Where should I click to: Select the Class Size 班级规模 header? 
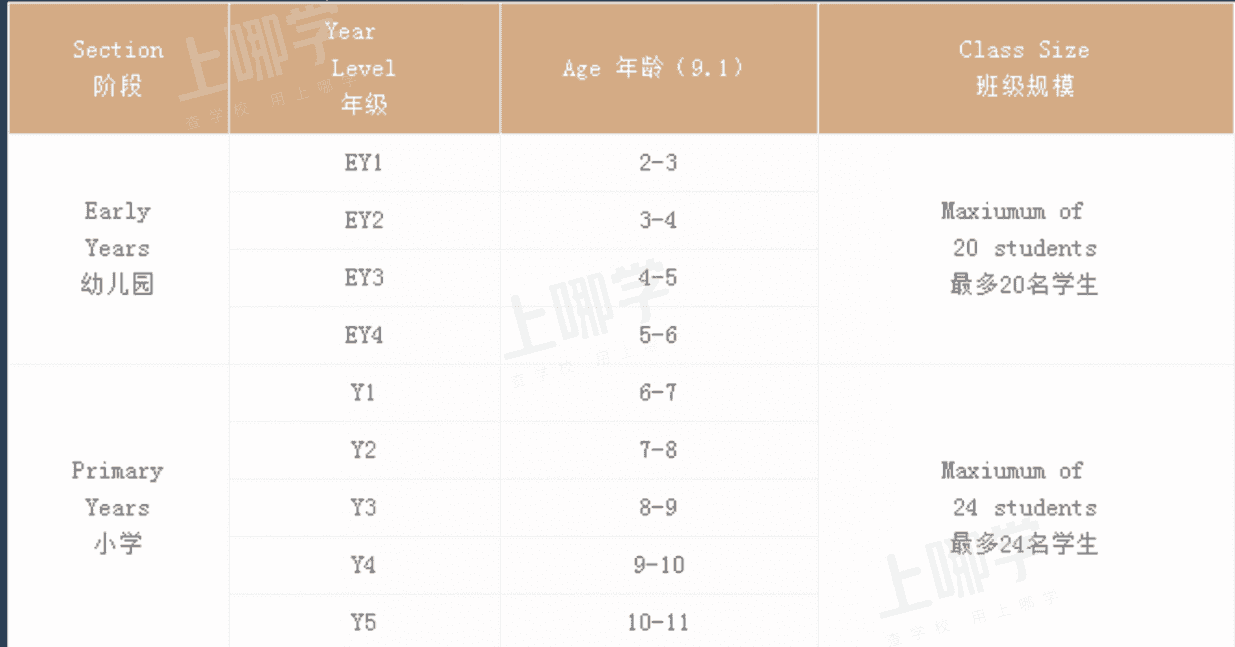pyautogui.click(x=1025, y=68)
